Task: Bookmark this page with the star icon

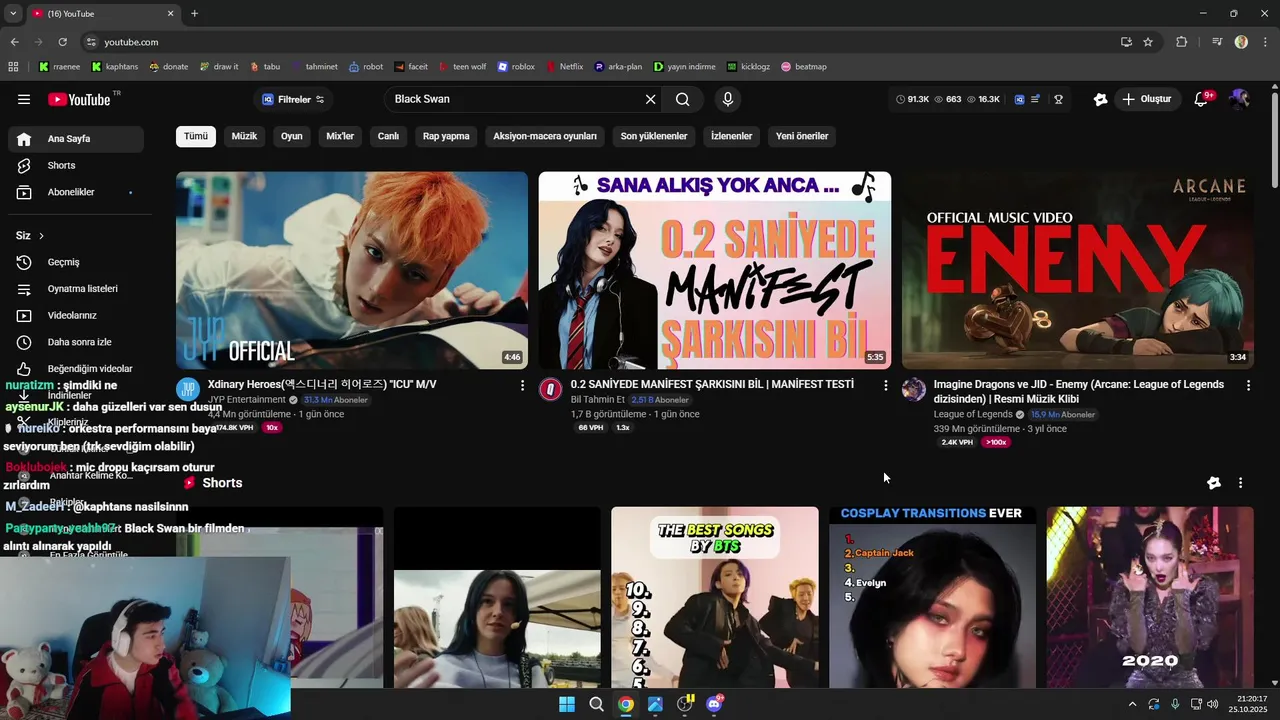Action: click(1148, 42)
